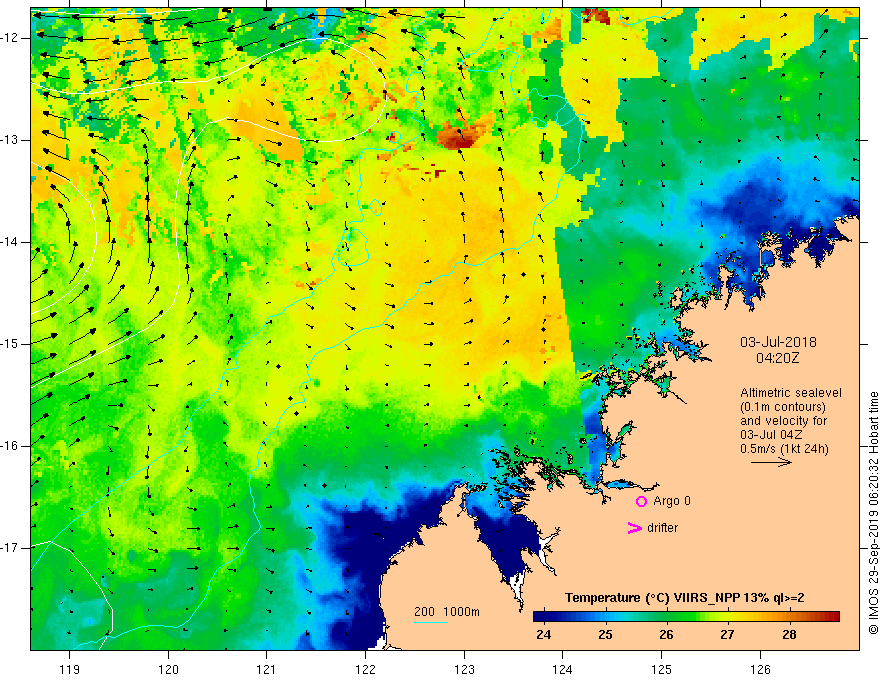This screenshot has height=680, width=880.
Task: Click longitude axis label 123
Action: click(x=464, y=669)
